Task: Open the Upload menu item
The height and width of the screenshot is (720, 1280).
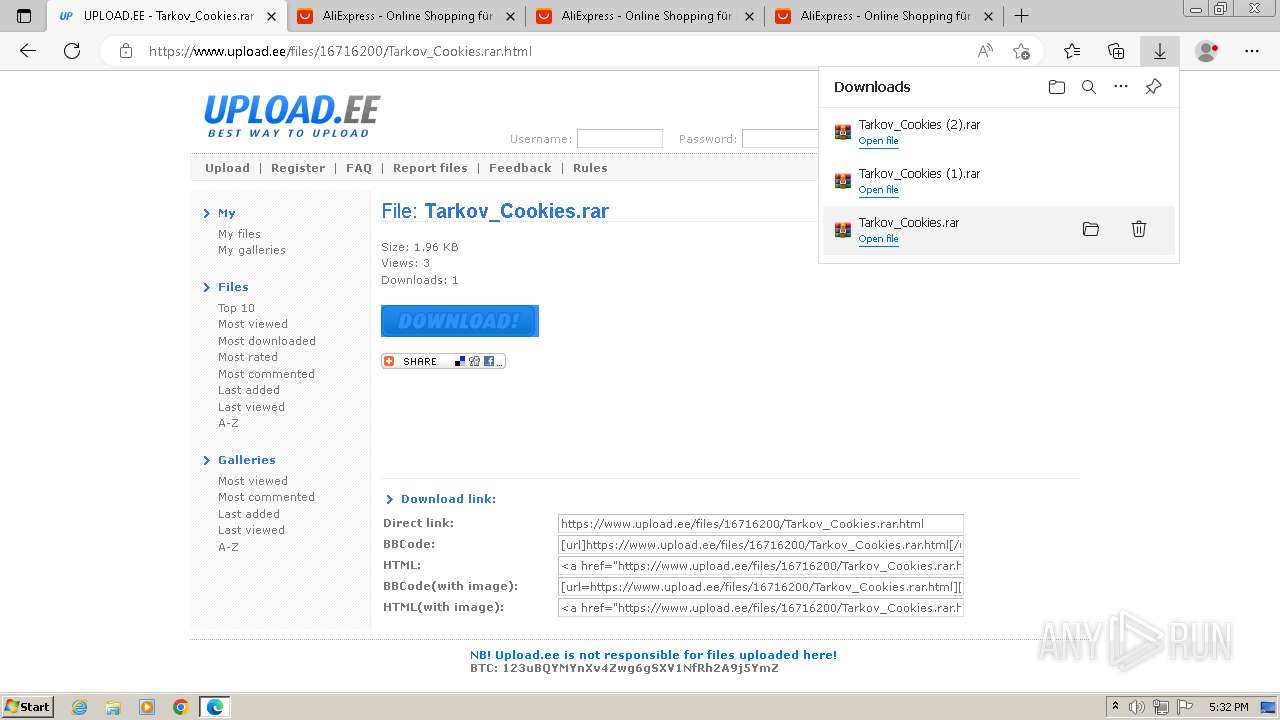Action: [227, 168]
